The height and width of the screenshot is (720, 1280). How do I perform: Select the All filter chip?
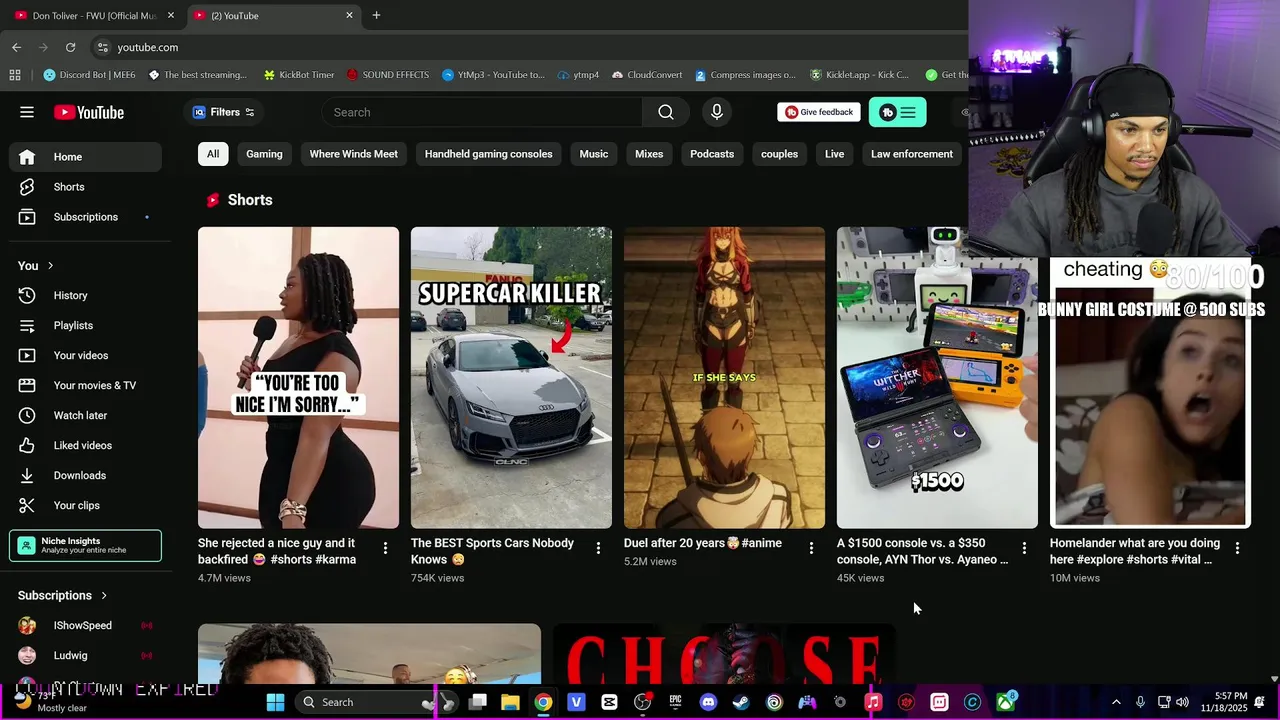tap(213, 154)
